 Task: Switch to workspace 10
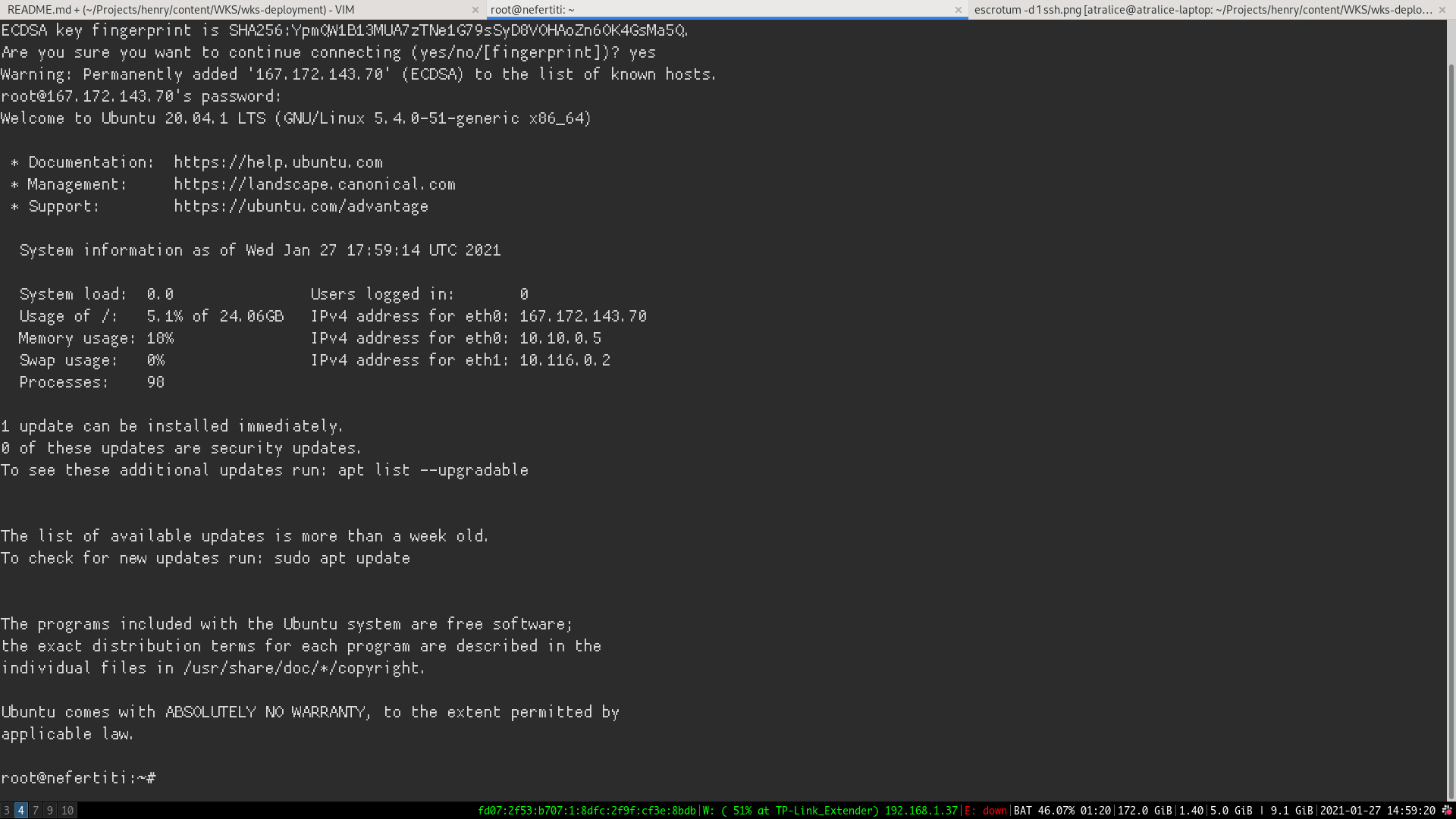click(x=67, y=811)
